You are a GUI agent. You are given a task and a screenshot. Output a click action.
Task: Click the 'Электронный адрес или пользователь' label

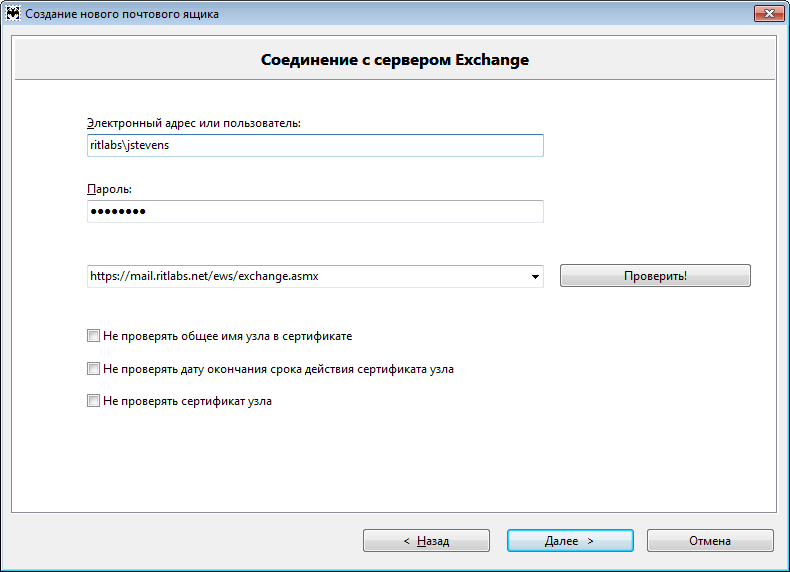[194, 123]
